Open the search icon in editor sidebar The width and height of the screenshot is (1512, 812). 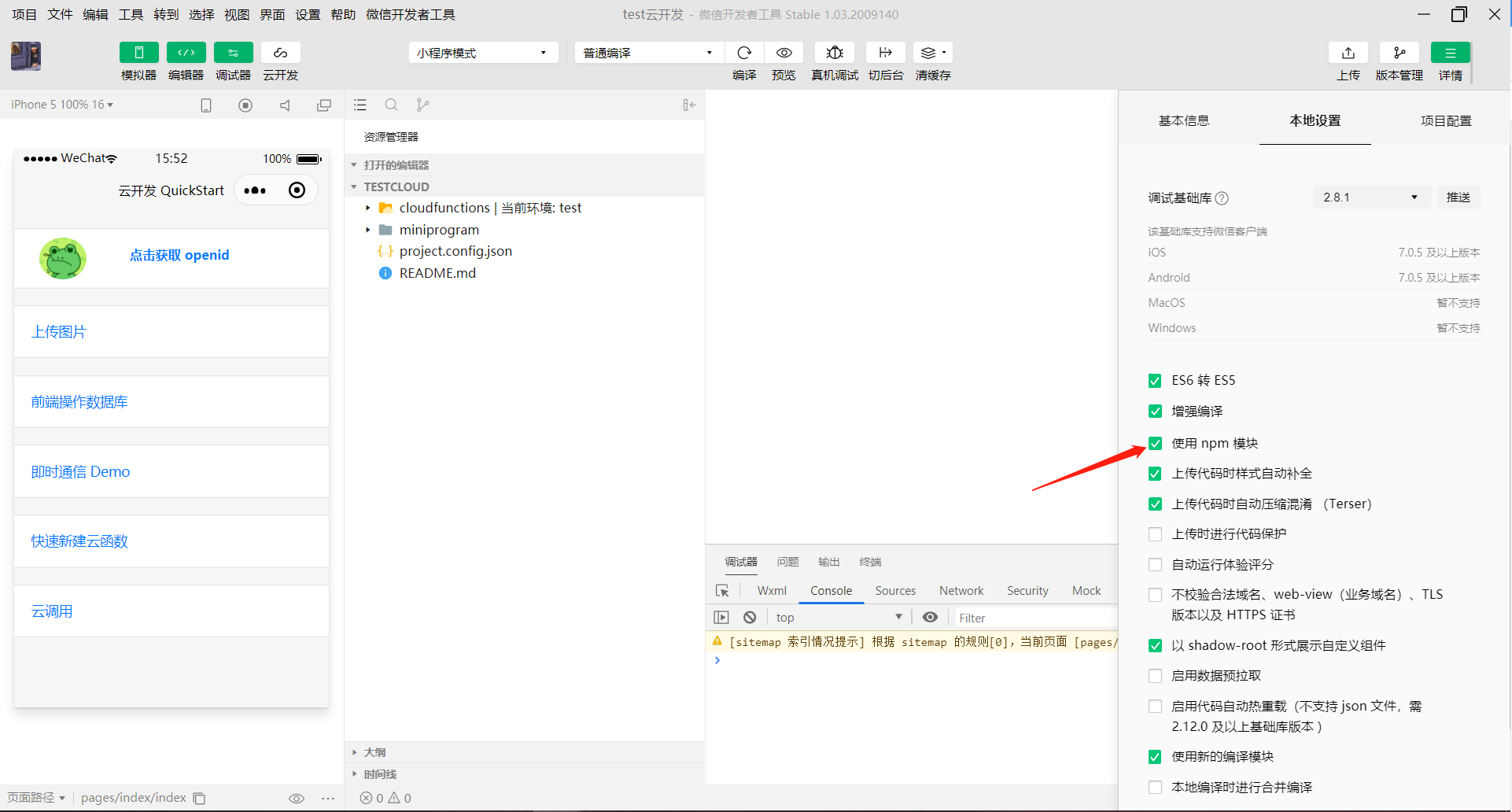(391, 105)
